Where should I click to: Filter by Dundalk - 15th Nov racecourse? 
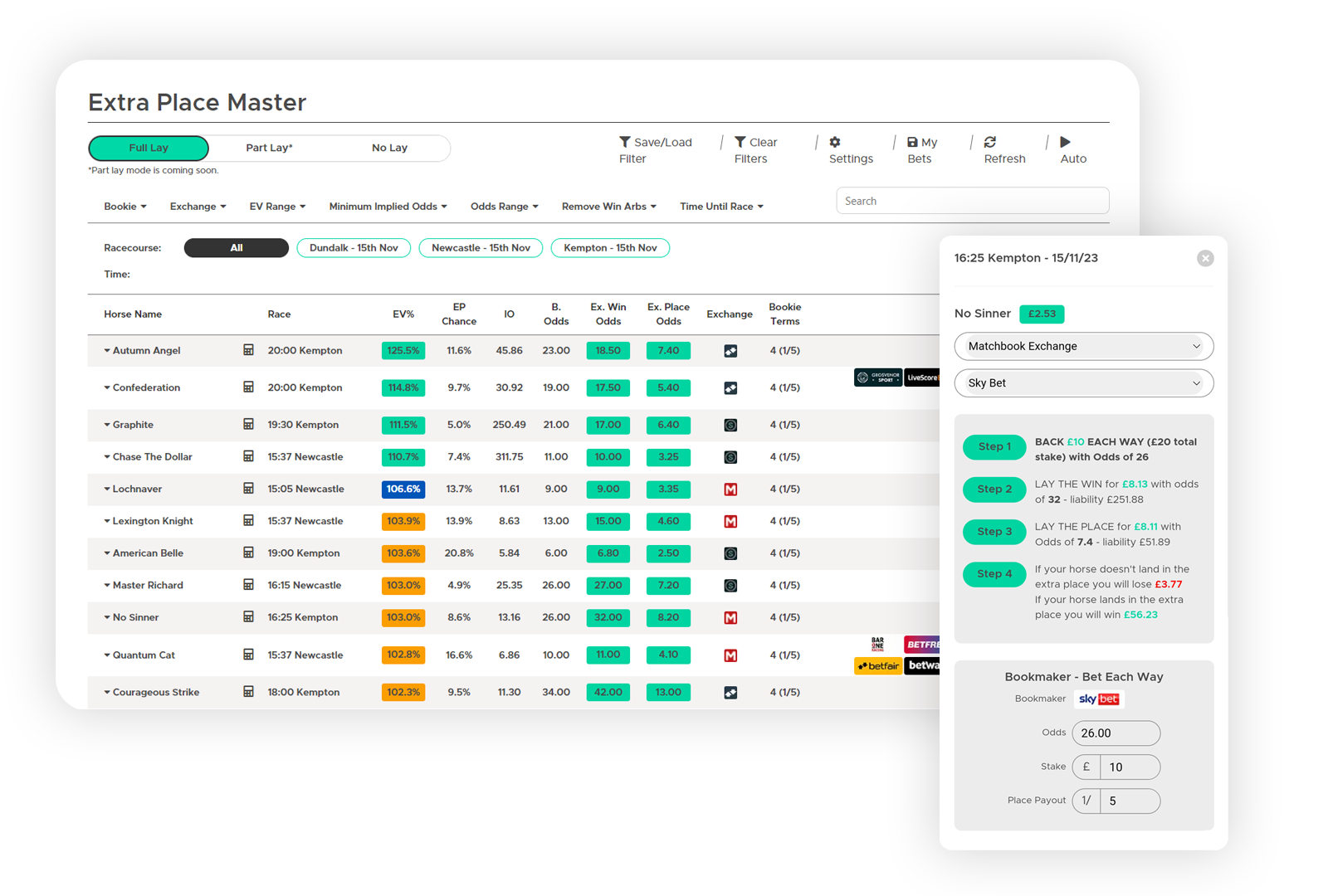point(354,248)
